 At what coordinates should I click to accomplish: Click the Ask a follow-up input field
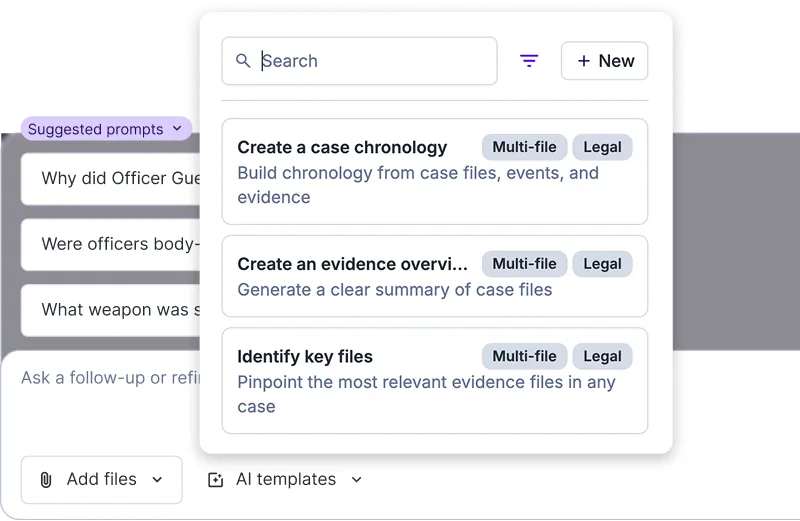110,378
